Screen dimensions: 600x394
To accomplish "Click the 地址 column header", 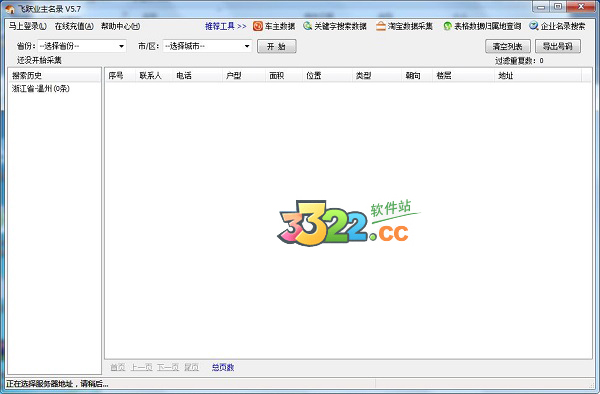I will coord(538,75).
